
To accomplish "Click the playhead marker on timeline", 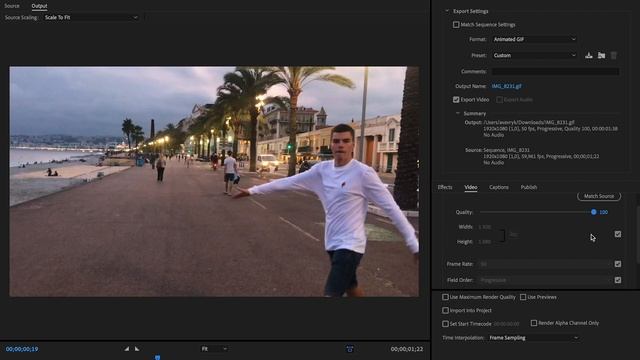I will pyautogui.click(x=158, y=358).
